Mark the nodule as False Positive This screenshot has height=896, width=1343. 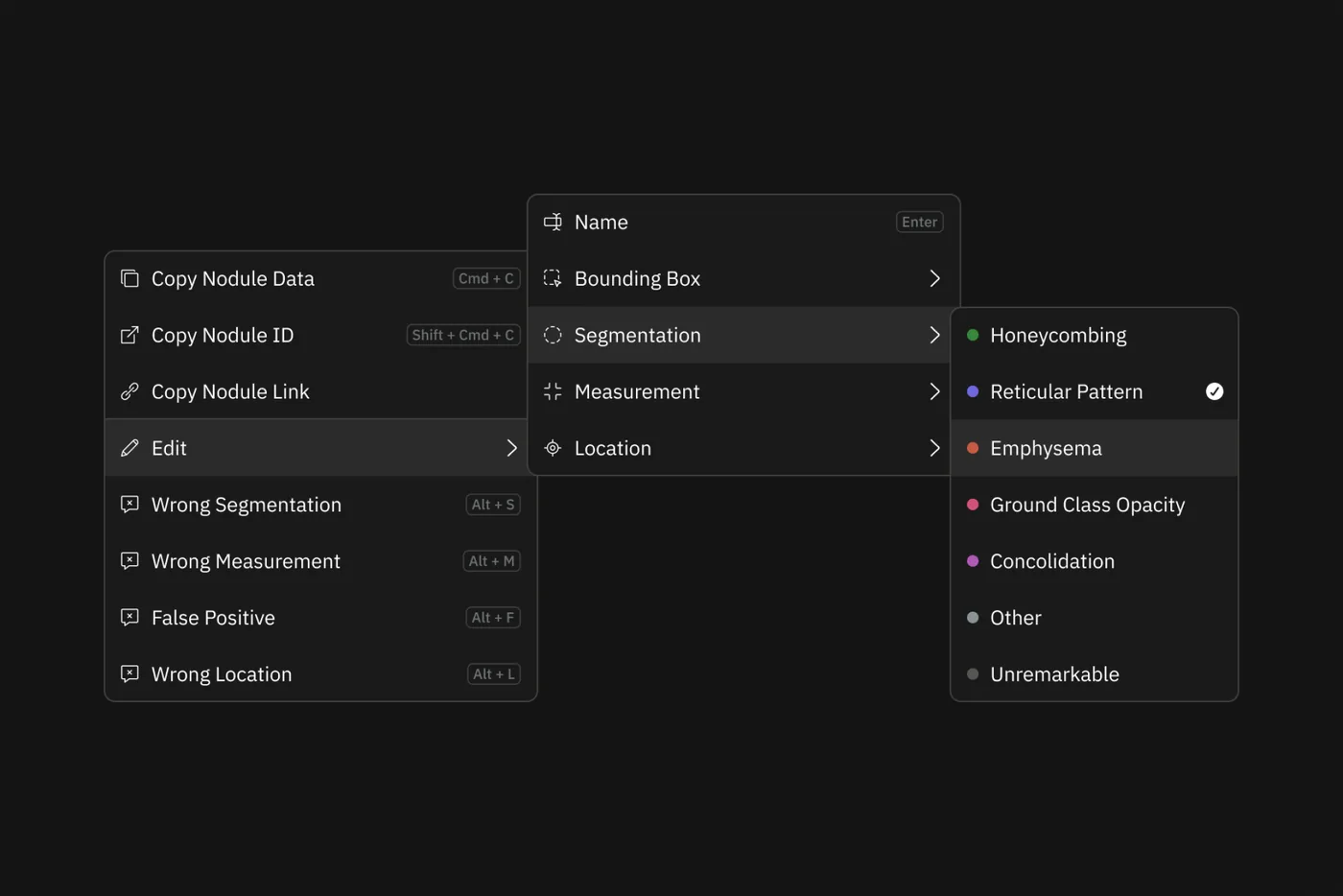320,618
